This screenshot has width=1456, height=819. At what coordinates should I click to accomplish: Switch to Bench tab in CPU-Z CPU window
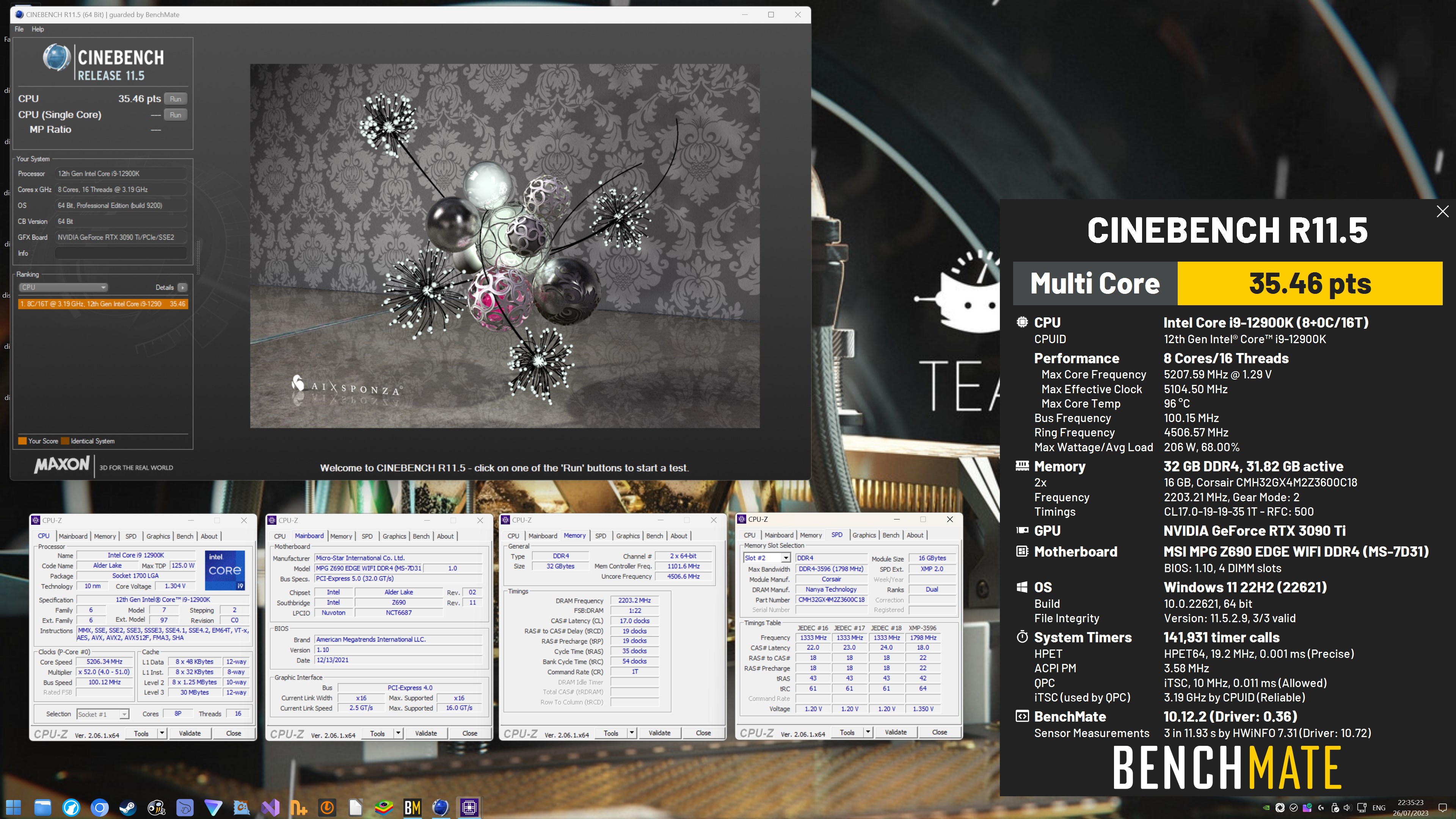[x=185, y=537]
